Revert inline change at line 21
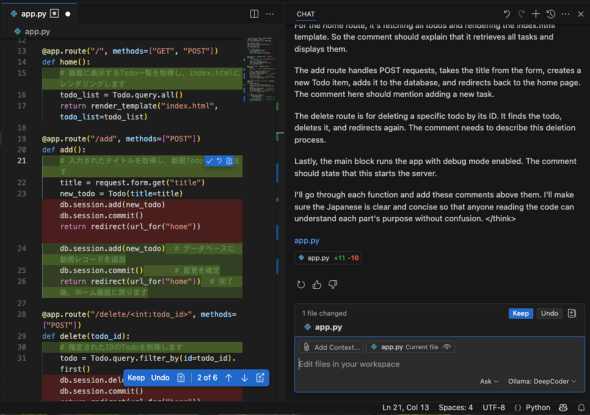590x415 pixels. coord(219,161)
